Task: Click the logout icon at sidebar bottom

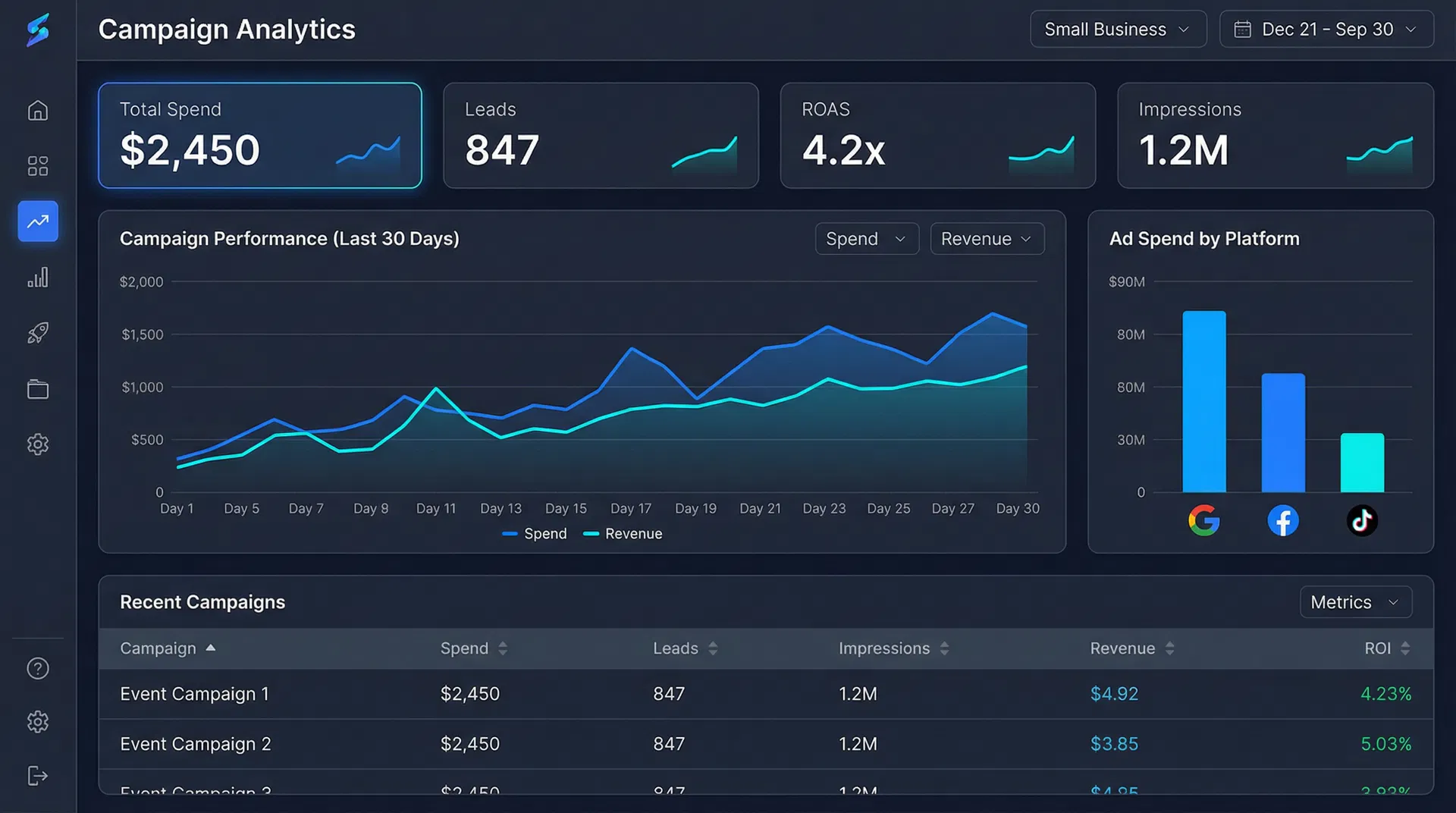Action: (38, 776)
